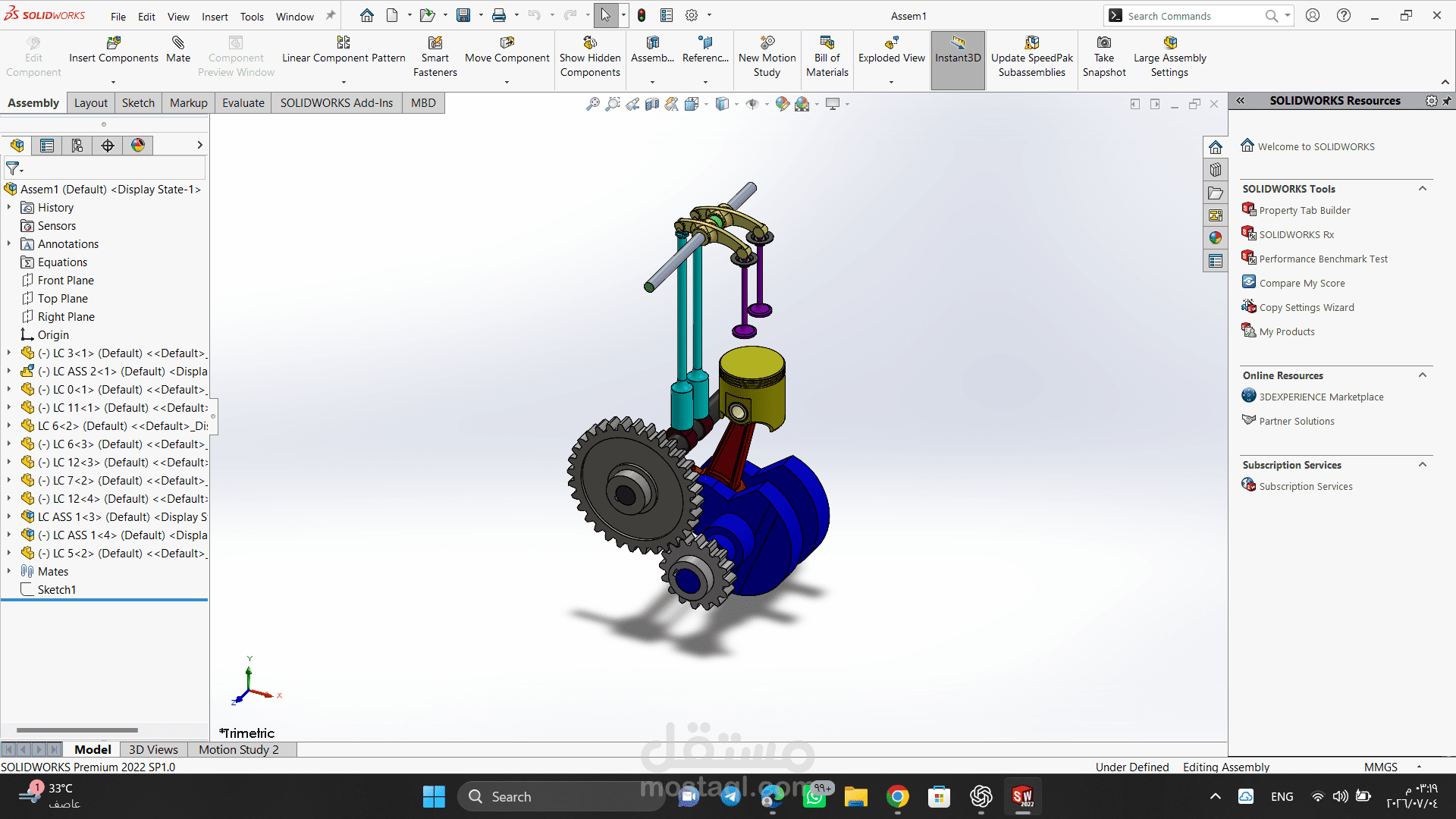Open Bill of Materials tool

point(827,56)
